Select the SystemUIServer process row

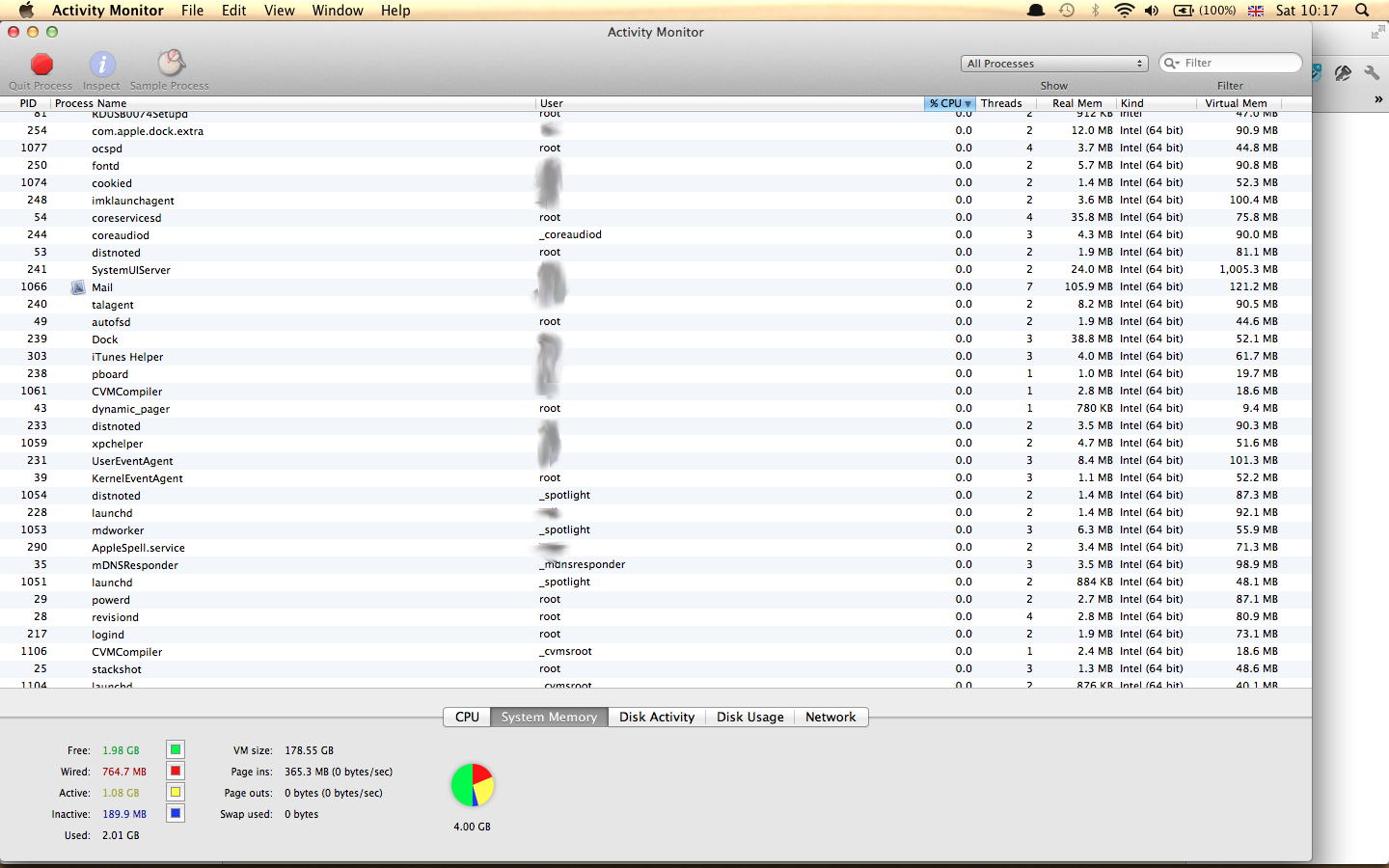pos(656,270)
